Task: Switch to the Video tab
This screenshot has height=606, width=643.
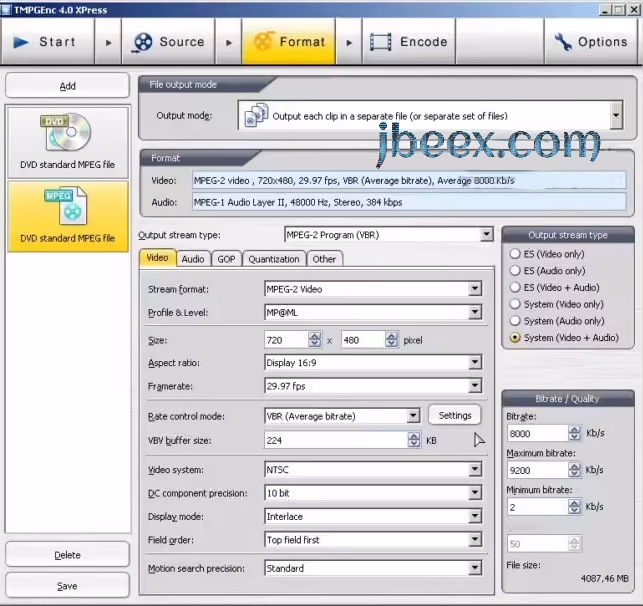Action: click(x=157, y=258)
